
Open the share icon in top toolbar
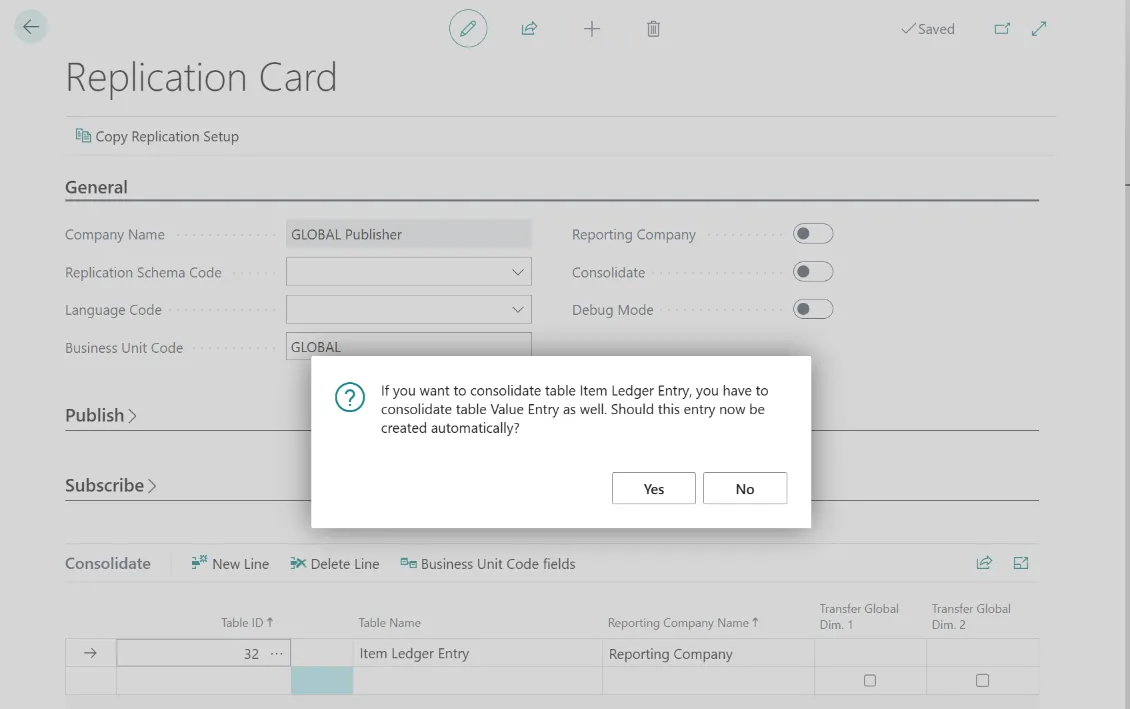(x=529, y=29)
